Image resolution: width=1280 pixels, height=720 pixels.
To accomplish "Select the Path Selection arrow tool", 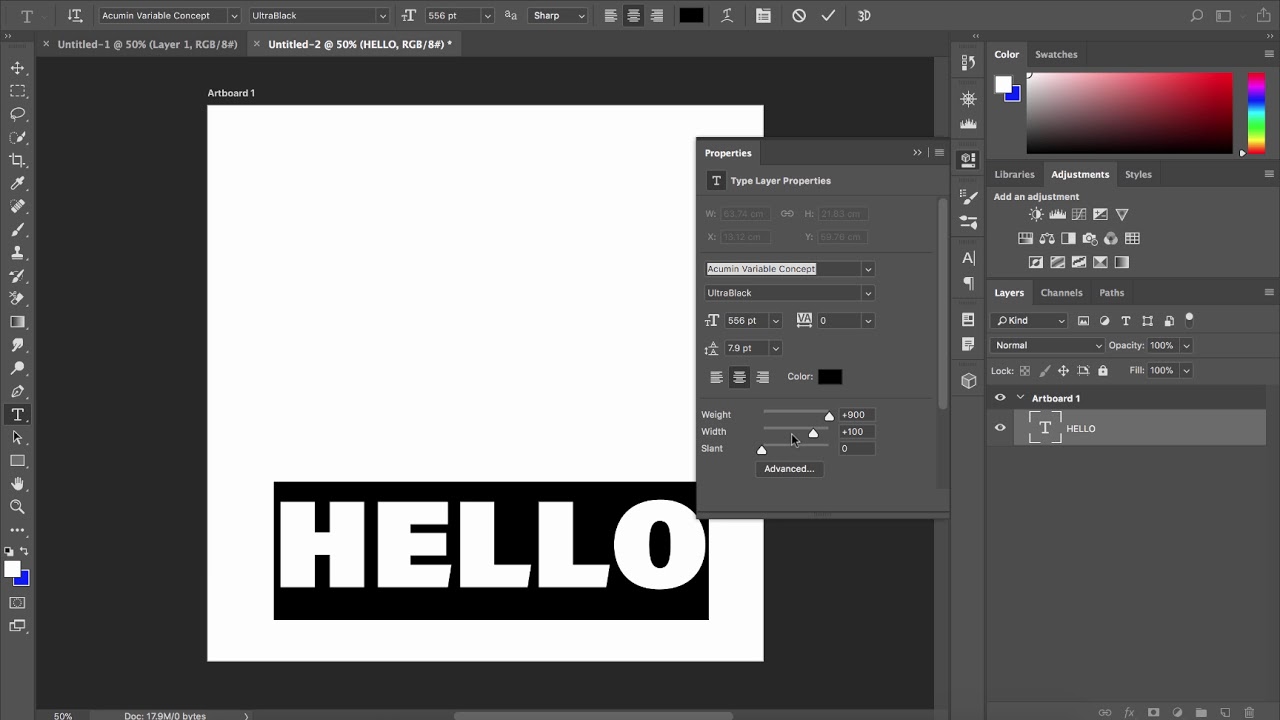I will (x=17, y=437).
